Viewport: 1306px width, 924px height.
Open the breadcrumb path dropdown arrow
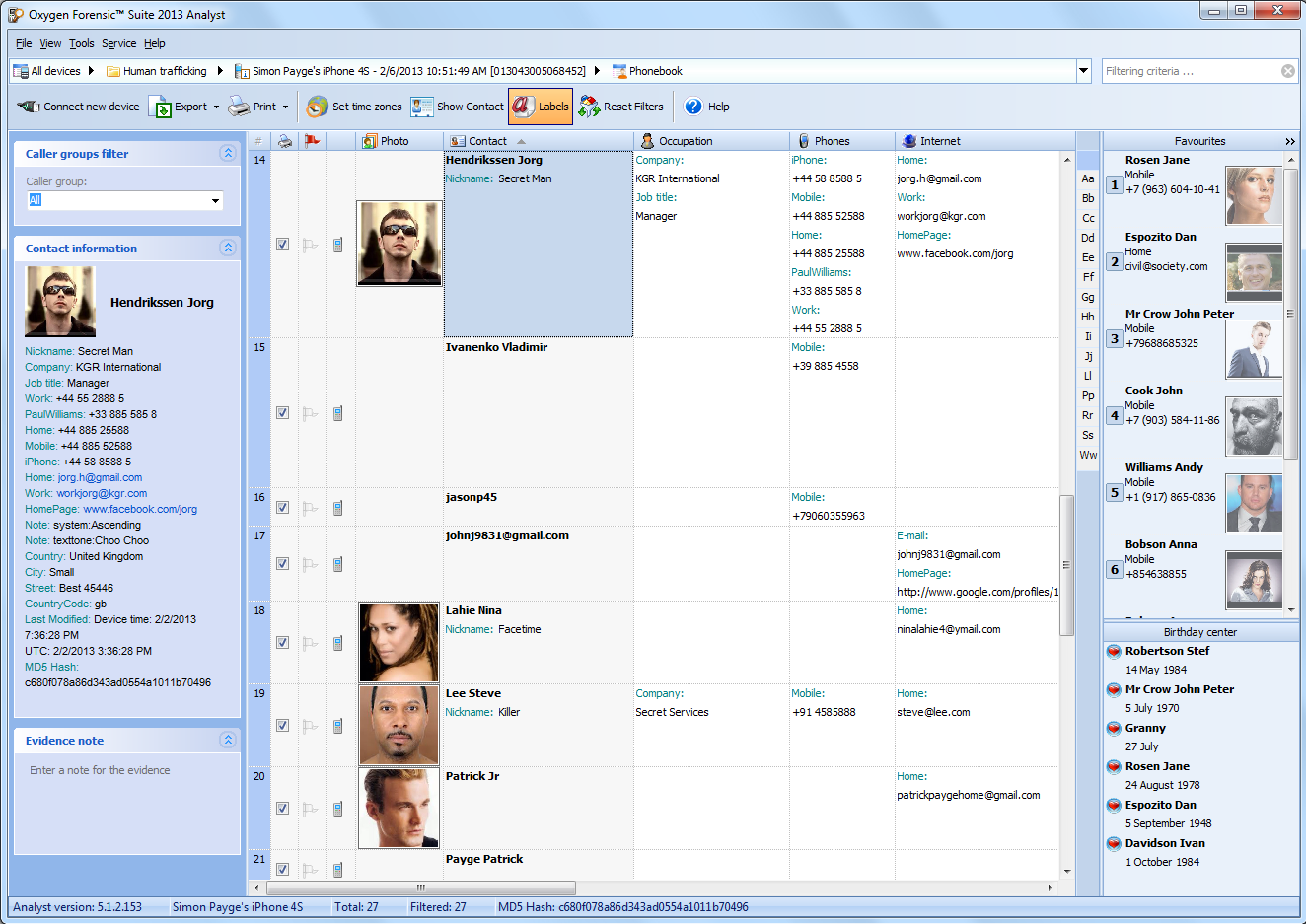pos(1083,71)
